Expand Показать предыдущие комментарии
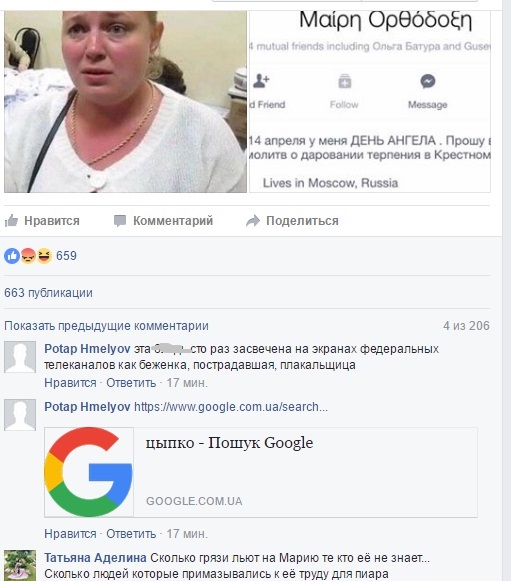 click(x=106, y=326)
